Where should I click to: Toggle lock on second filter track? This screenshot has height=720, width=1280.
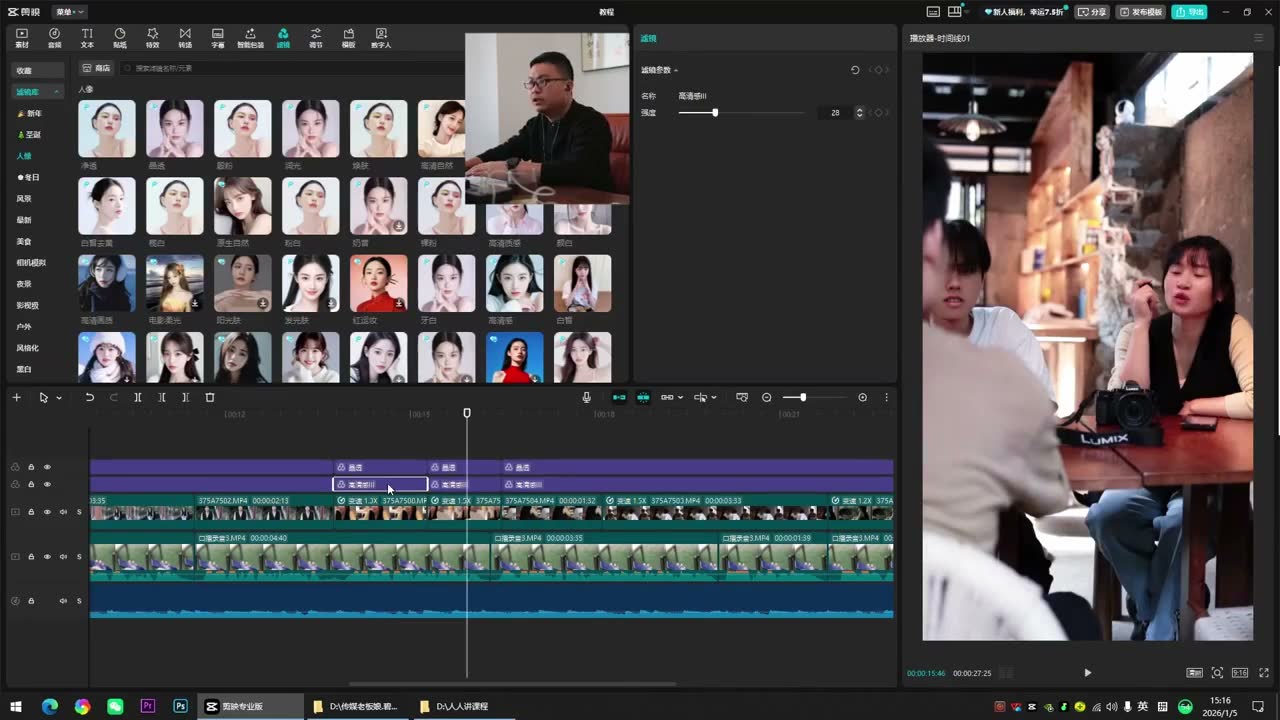[31, 484]
